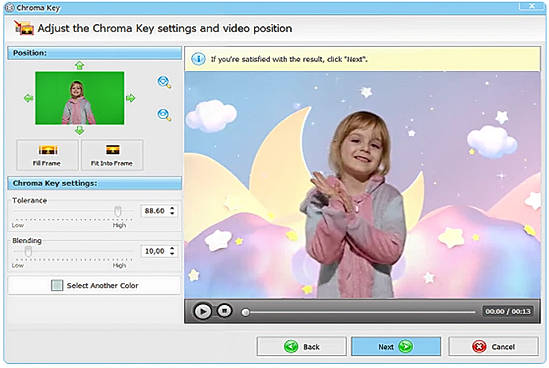Increase Blending using the up stepper arrow

pos(172,248)
